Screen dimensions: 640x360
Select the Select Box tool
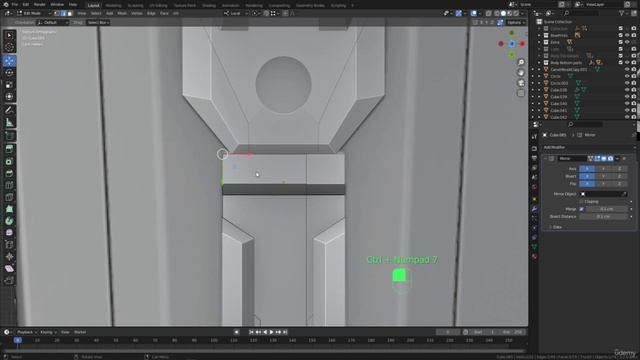(x=9, y=36)
